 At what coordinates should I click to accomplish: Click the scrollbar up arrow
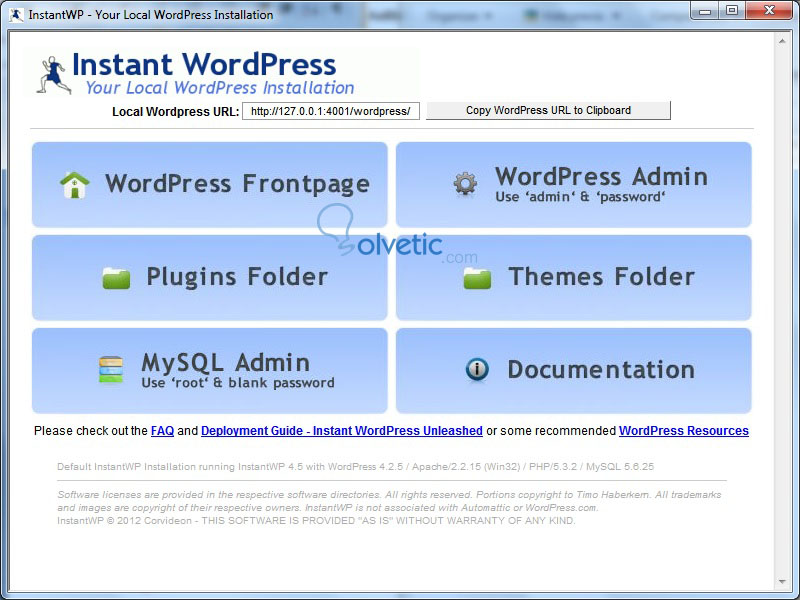point(782,41)
